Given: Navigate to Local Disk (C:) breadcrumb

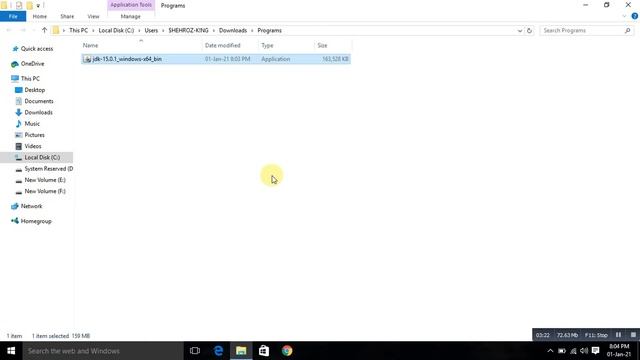Looking at the screenshot, I should point(116,31).
